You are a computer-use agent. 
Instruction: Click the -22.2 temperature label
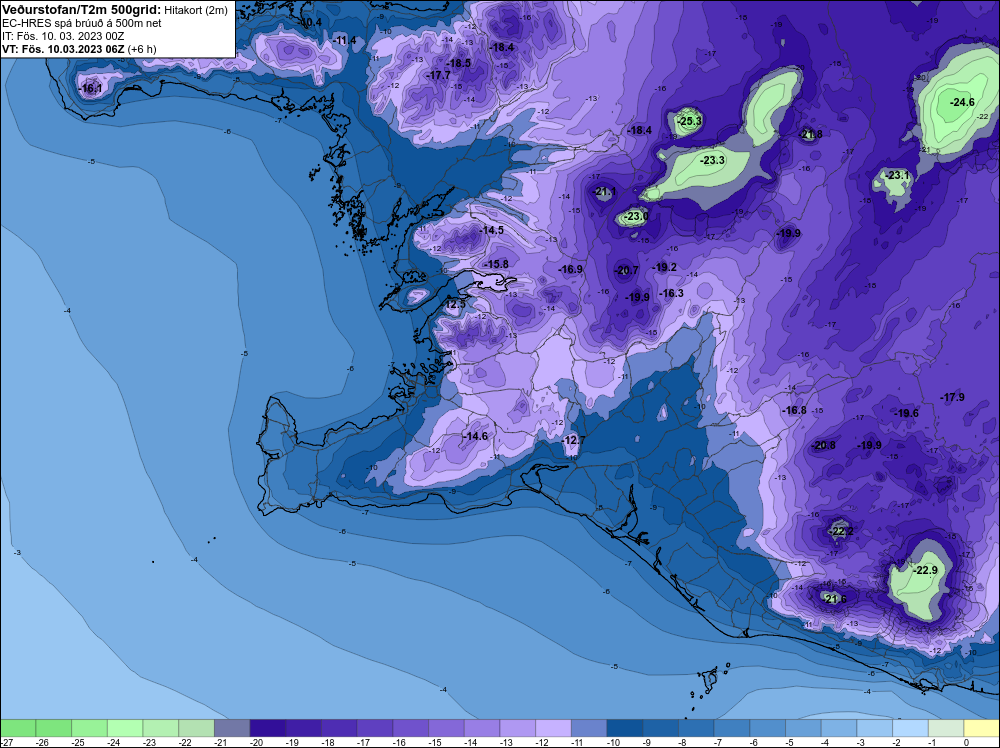pyautogui.click(x=841, y=531)
